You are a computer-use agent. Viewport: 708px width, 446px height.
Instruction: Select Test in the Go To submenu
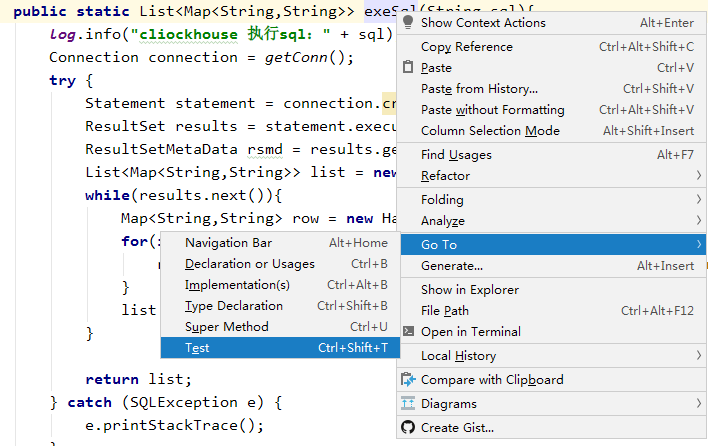(198, 348)
